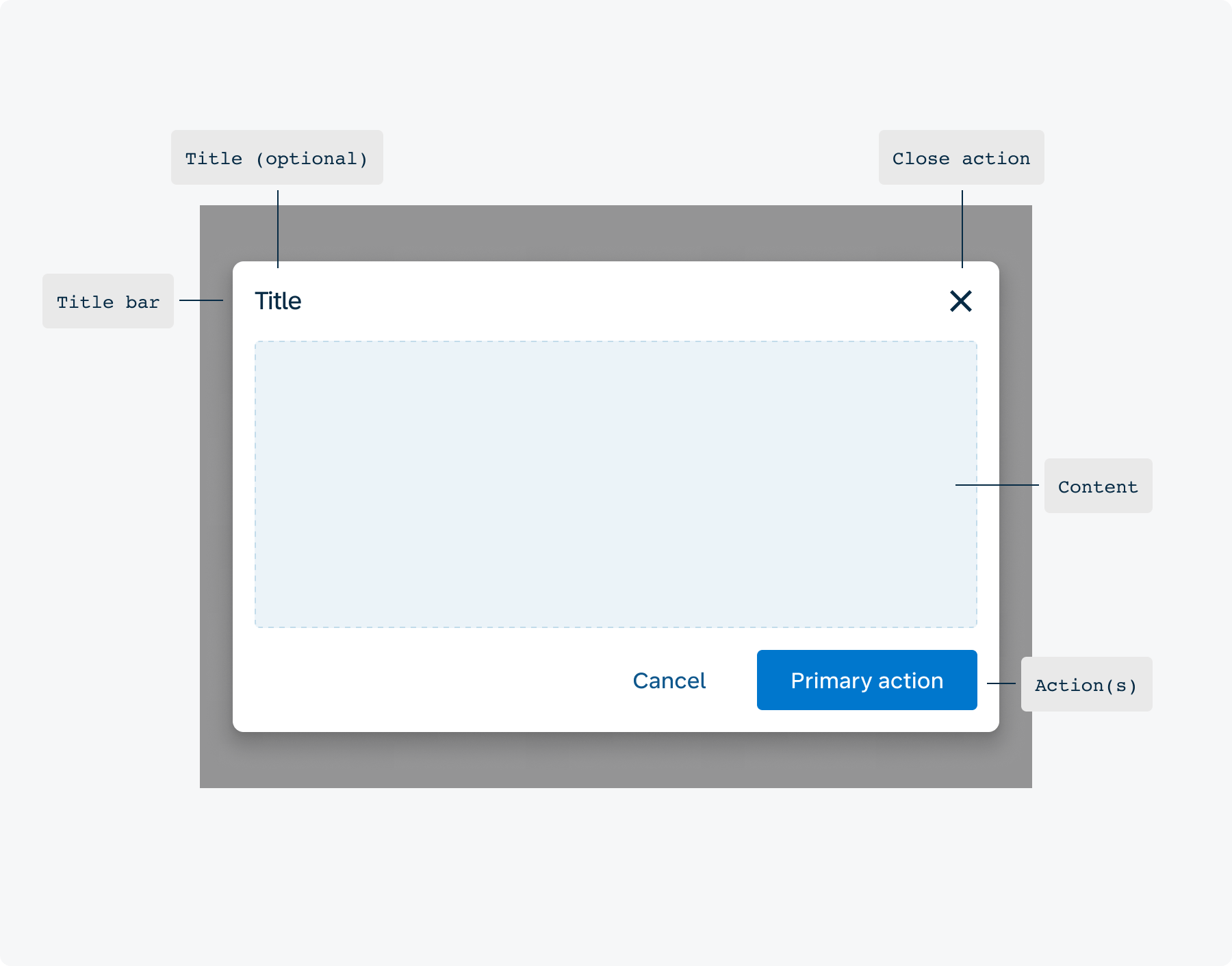The image size is (1232, 966).
Task: Select the "Action(s)" annotation label
Action: (1087, 684)
